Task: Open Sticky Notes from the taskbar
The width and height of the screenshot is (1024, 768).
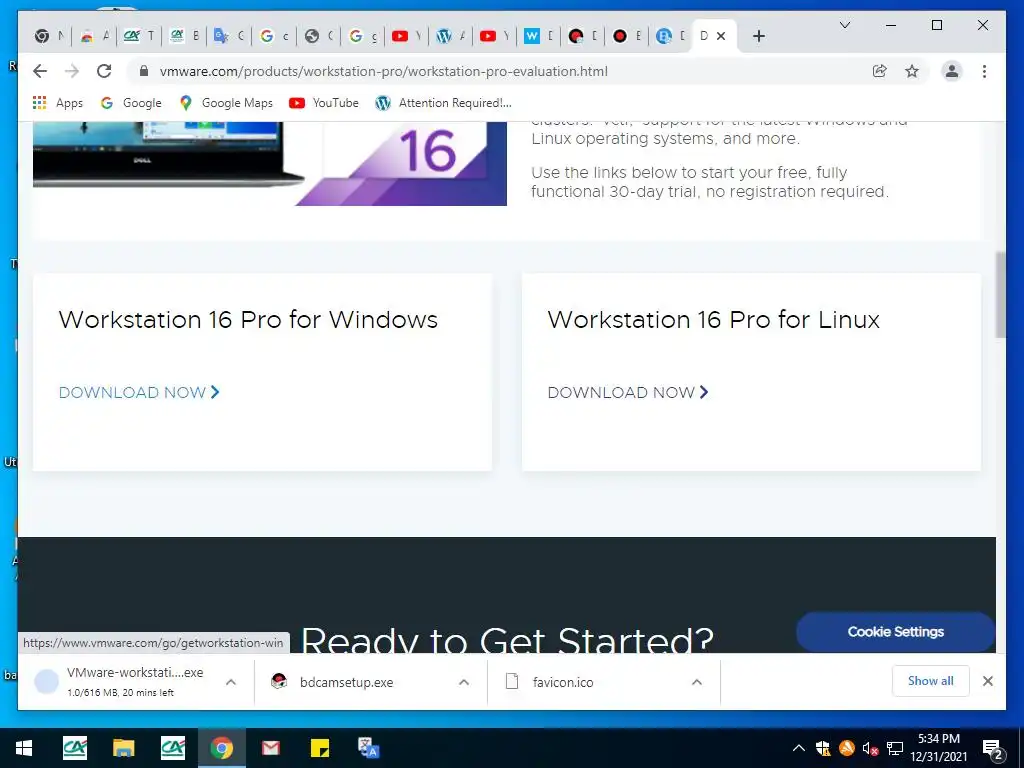Action: tap(319, 748)
